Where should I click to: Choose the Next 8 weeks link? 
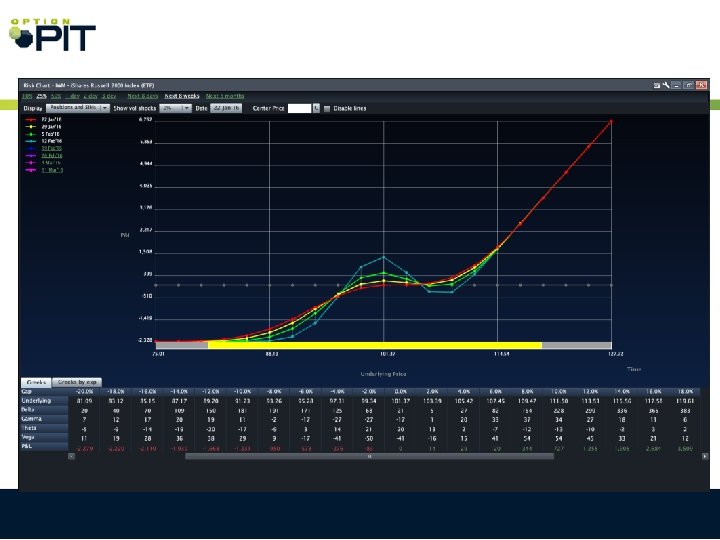coord(182,96)
